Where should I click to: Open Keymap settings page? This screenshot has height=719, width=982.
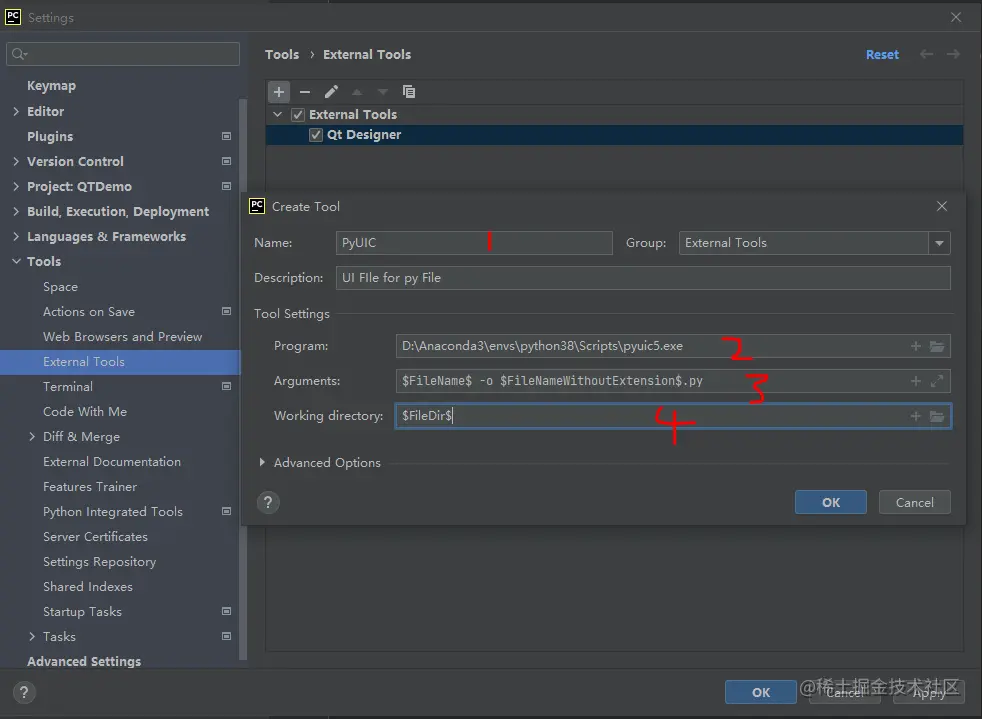click(51, 86)
